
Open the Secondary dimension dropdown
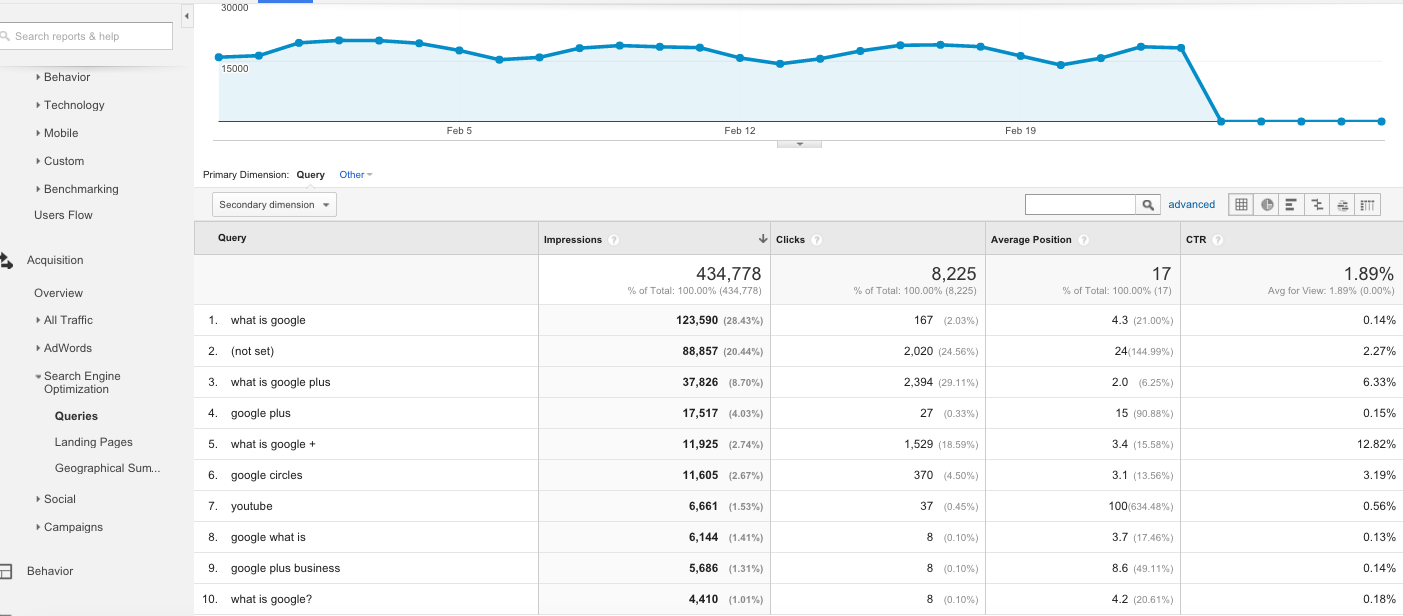[x=275, y=205]
